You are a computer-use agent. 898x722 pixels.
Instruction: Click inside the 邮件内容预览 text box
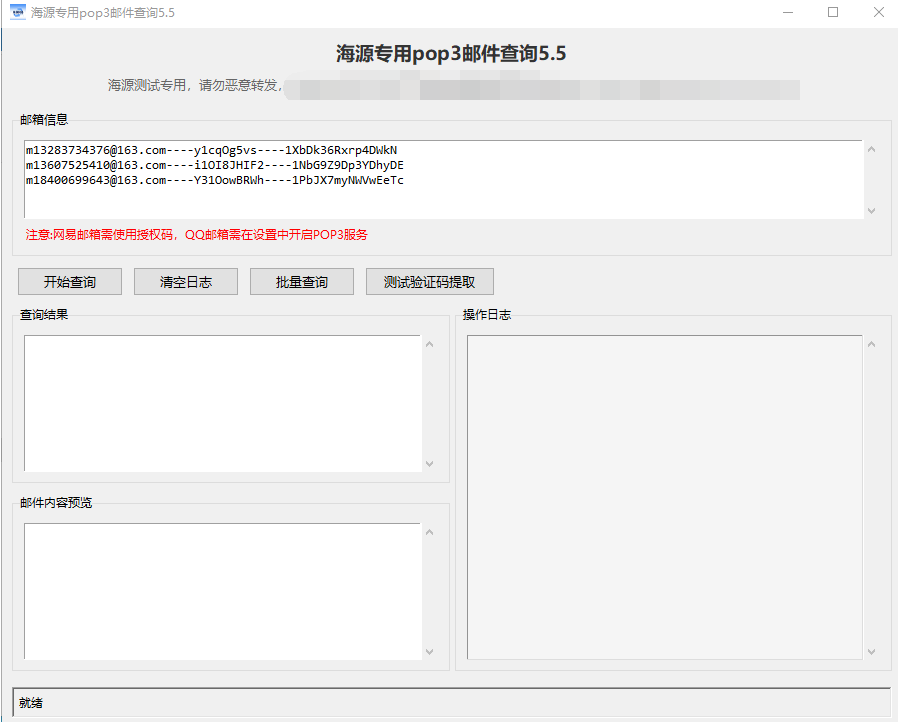click(222, 591)
